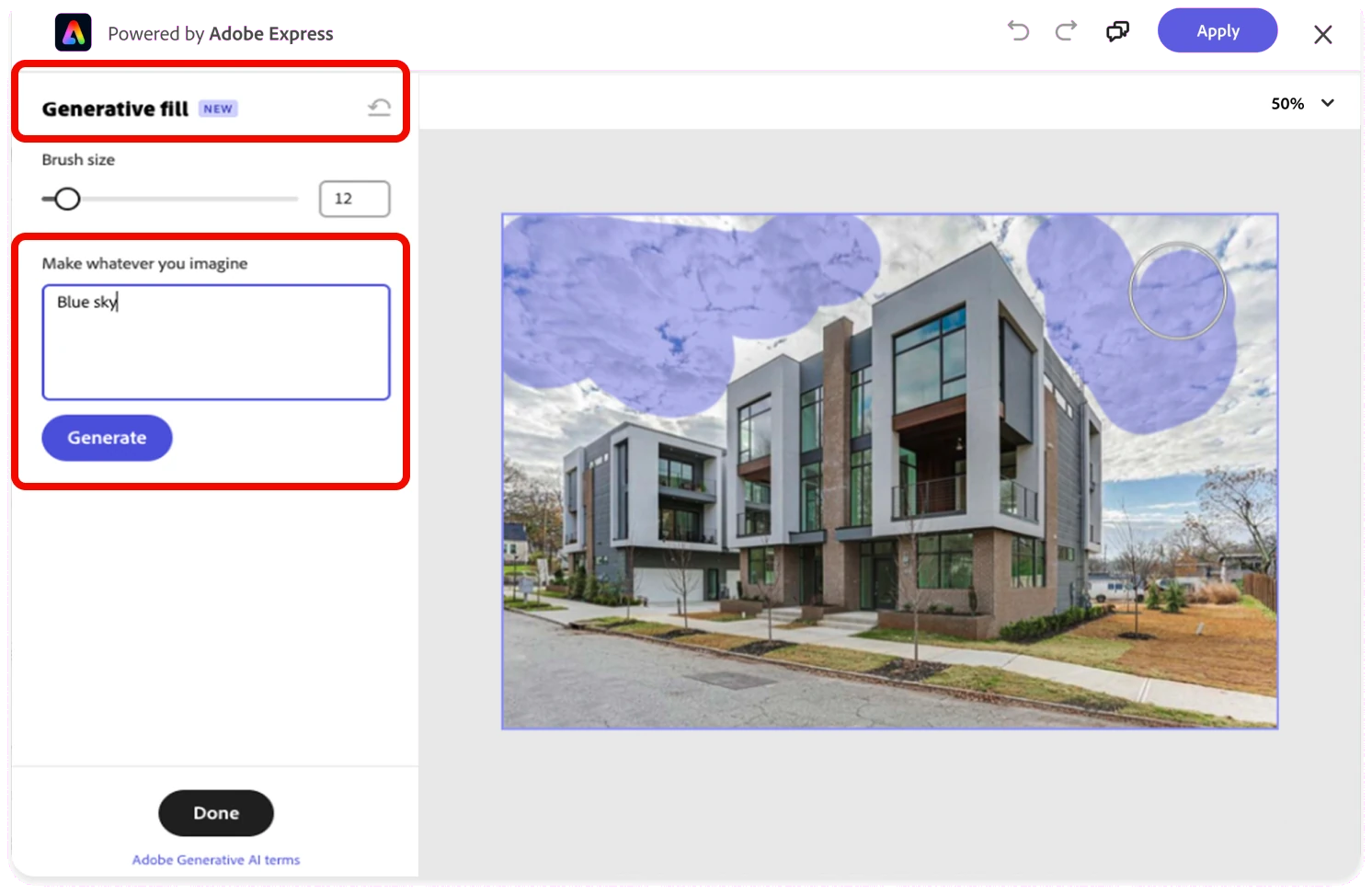
Task: Click the brush size slider track
Action: tap(170, 199)
